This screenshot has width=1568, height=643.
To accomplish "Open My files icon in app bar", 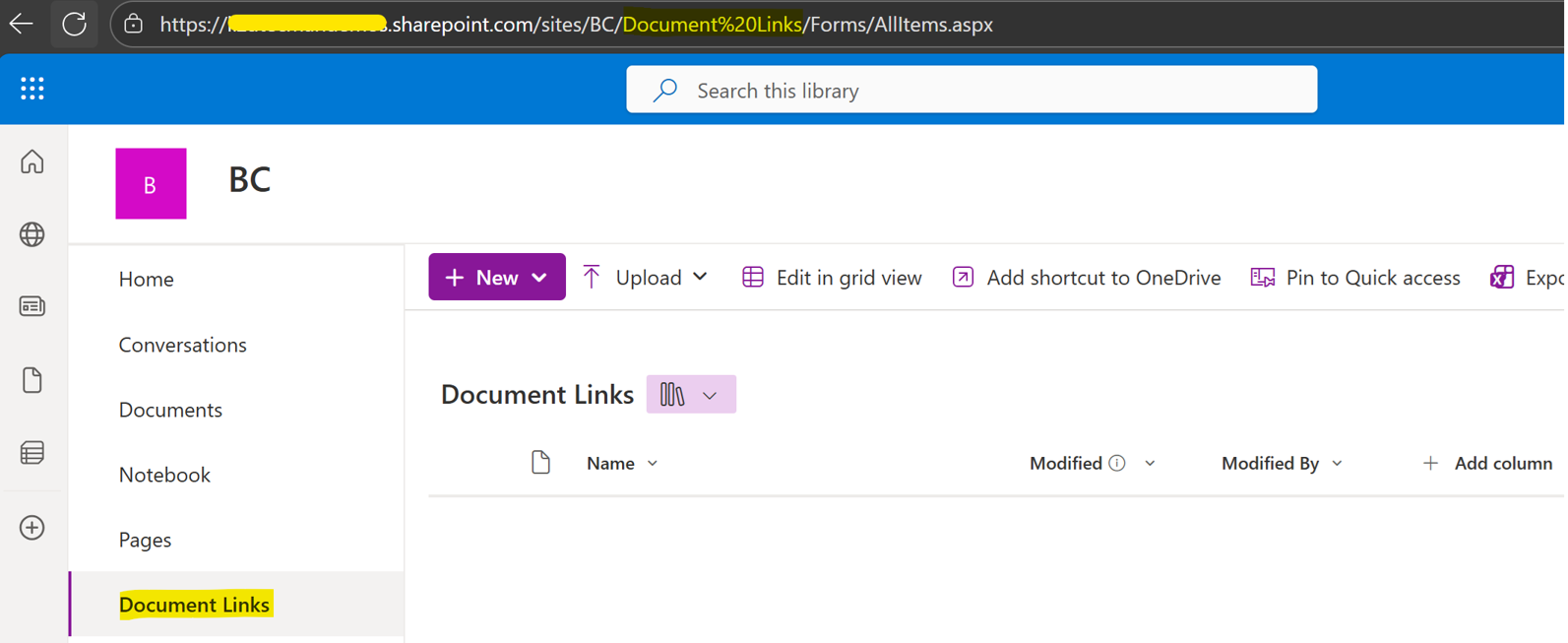I will 32,380.
